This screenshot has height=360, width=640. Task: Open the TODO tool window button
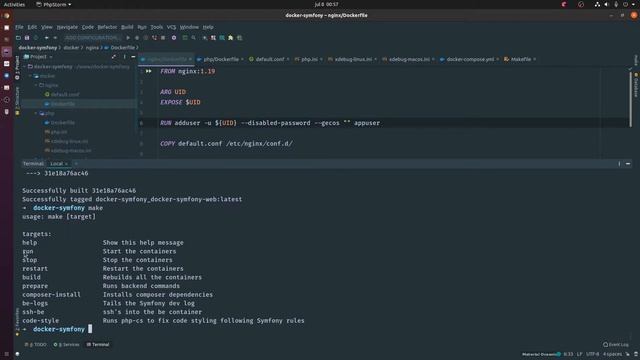36,344
